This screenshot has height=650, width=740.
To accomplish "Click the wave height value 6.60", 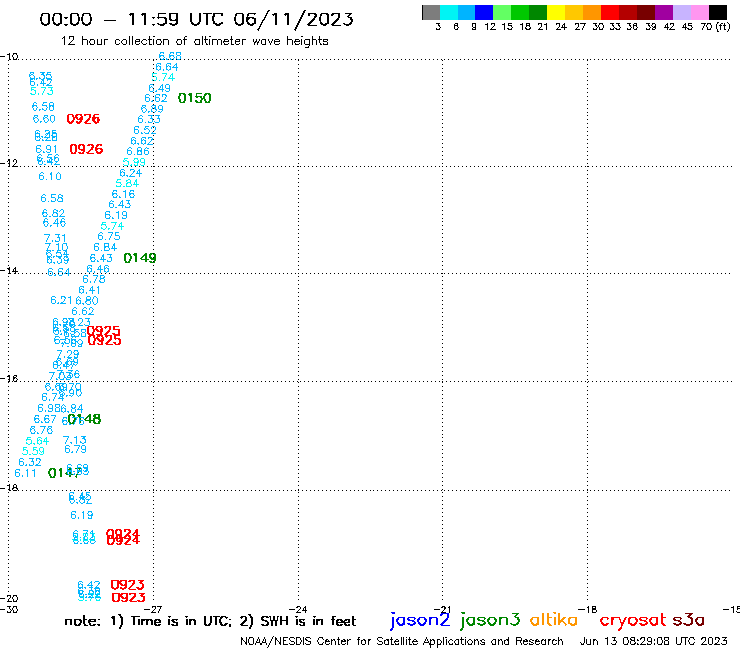I will point(44,119).
